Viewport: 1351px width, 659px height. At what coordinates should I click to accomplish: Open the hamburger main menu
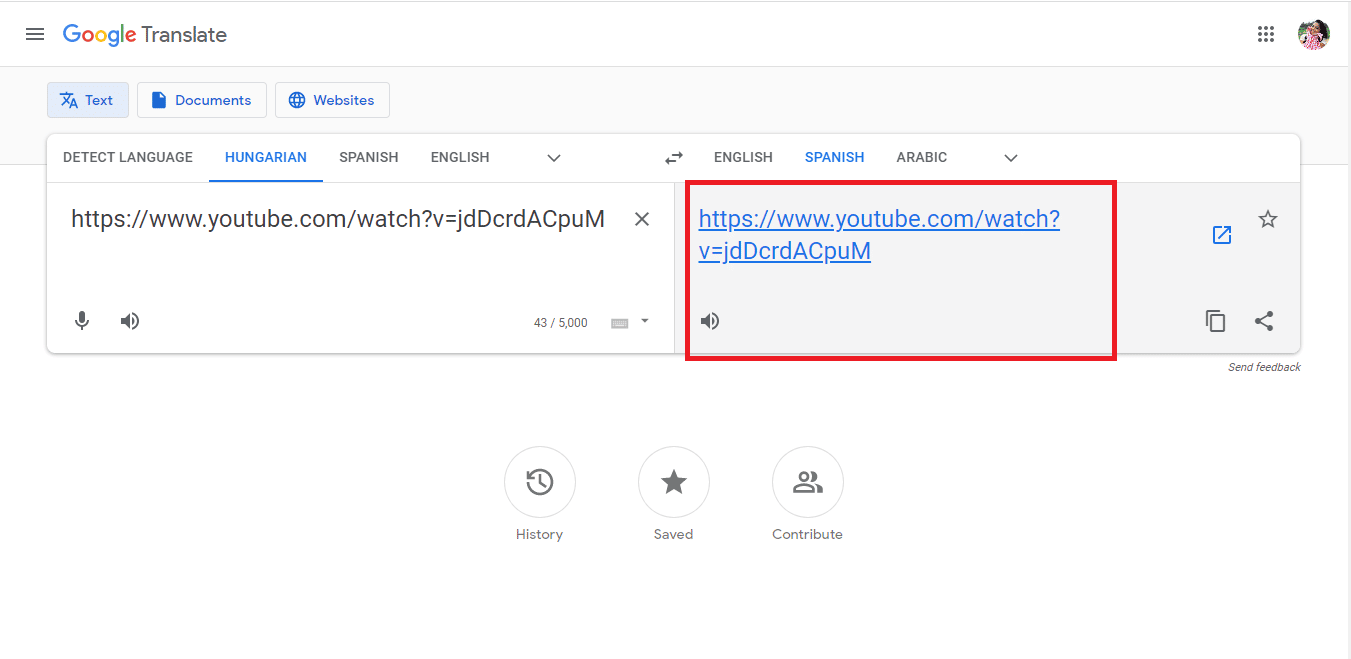[35, 34]
